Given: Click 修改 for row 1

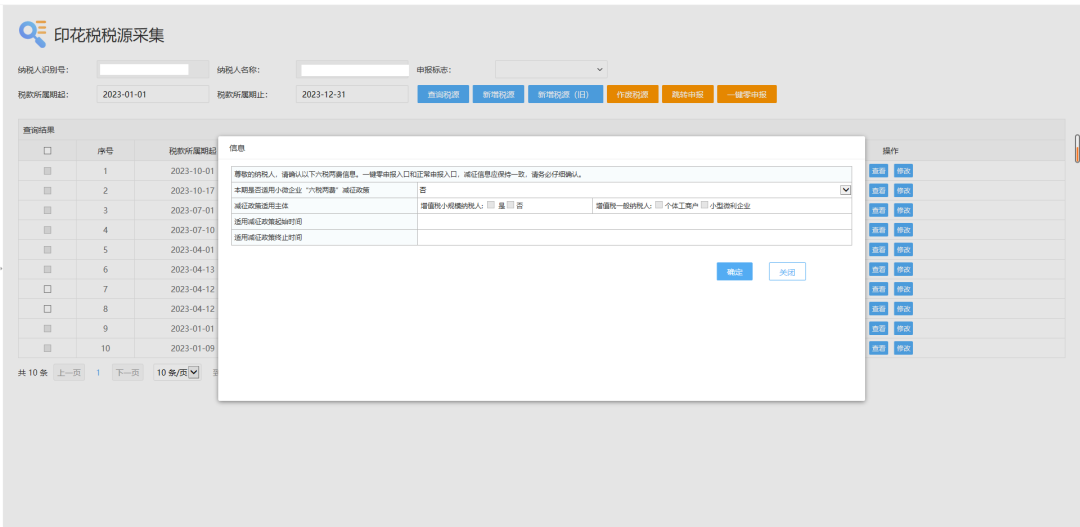Looking at the screenshot, I should (x=903, y=171).
